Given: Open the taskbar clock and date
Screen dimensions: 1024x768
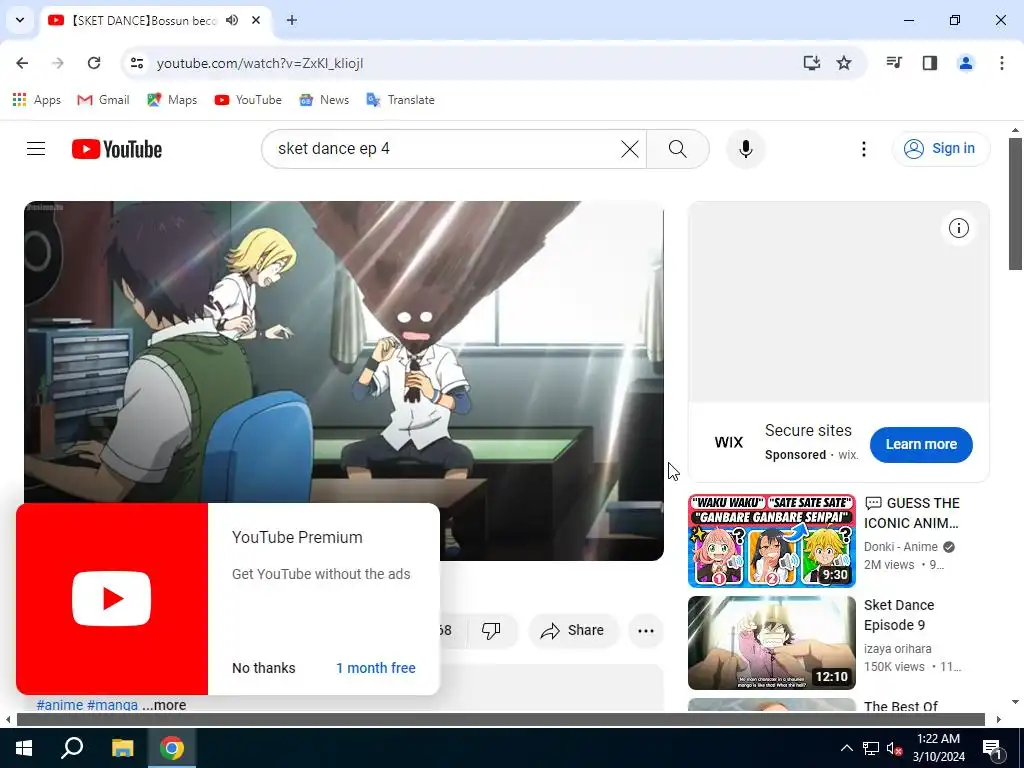Looking at the screenshot, I should [938, 748].
